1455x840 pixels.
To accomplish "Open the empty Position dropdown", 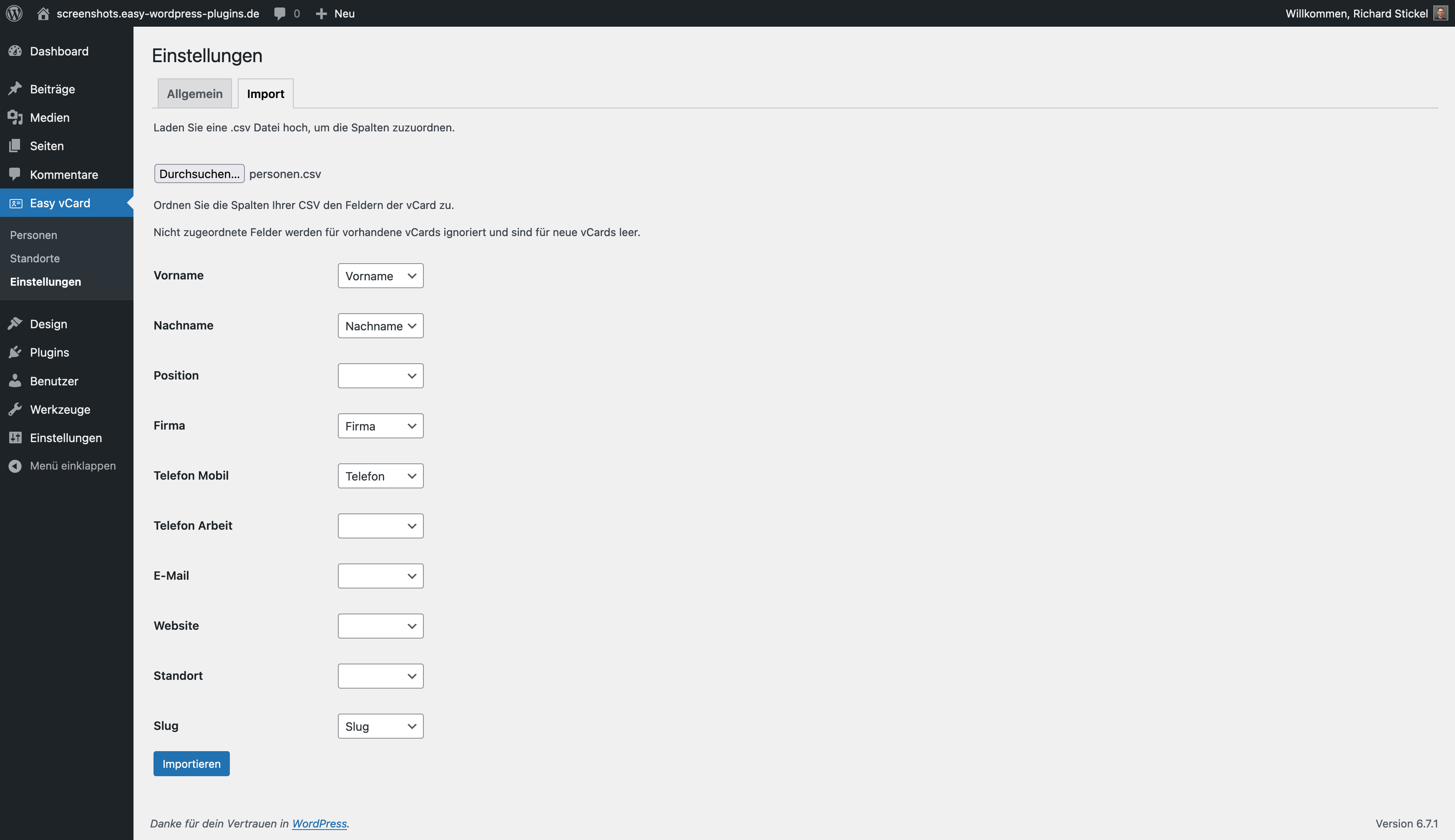I will tap(381, 375).
